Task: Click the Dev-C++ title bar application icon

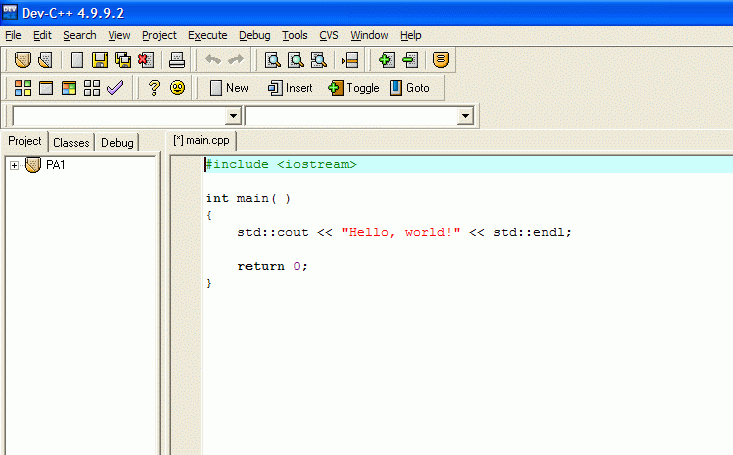Action: tap(10, 12)
